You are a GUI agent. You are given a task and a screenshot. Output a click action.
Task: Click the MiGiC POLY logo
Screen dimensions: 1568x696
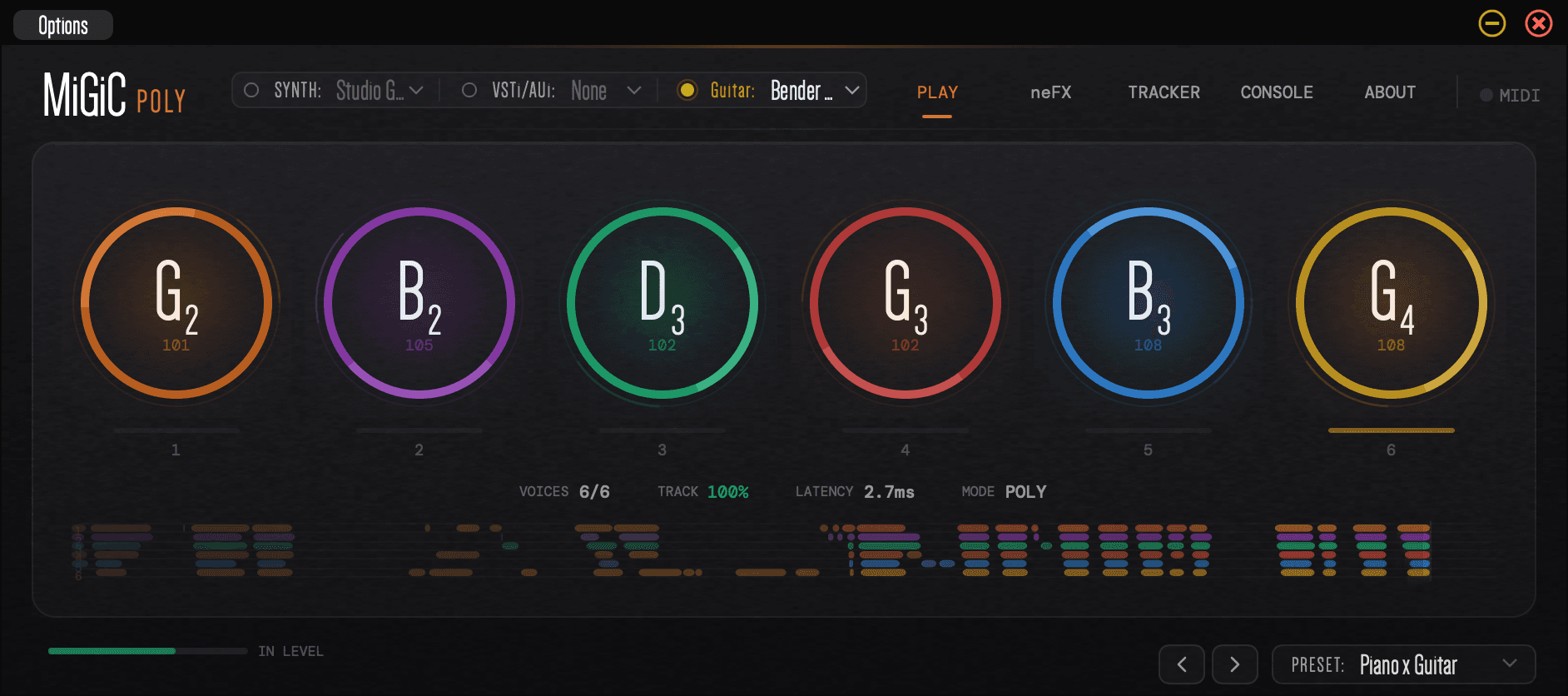coord(114,95)
